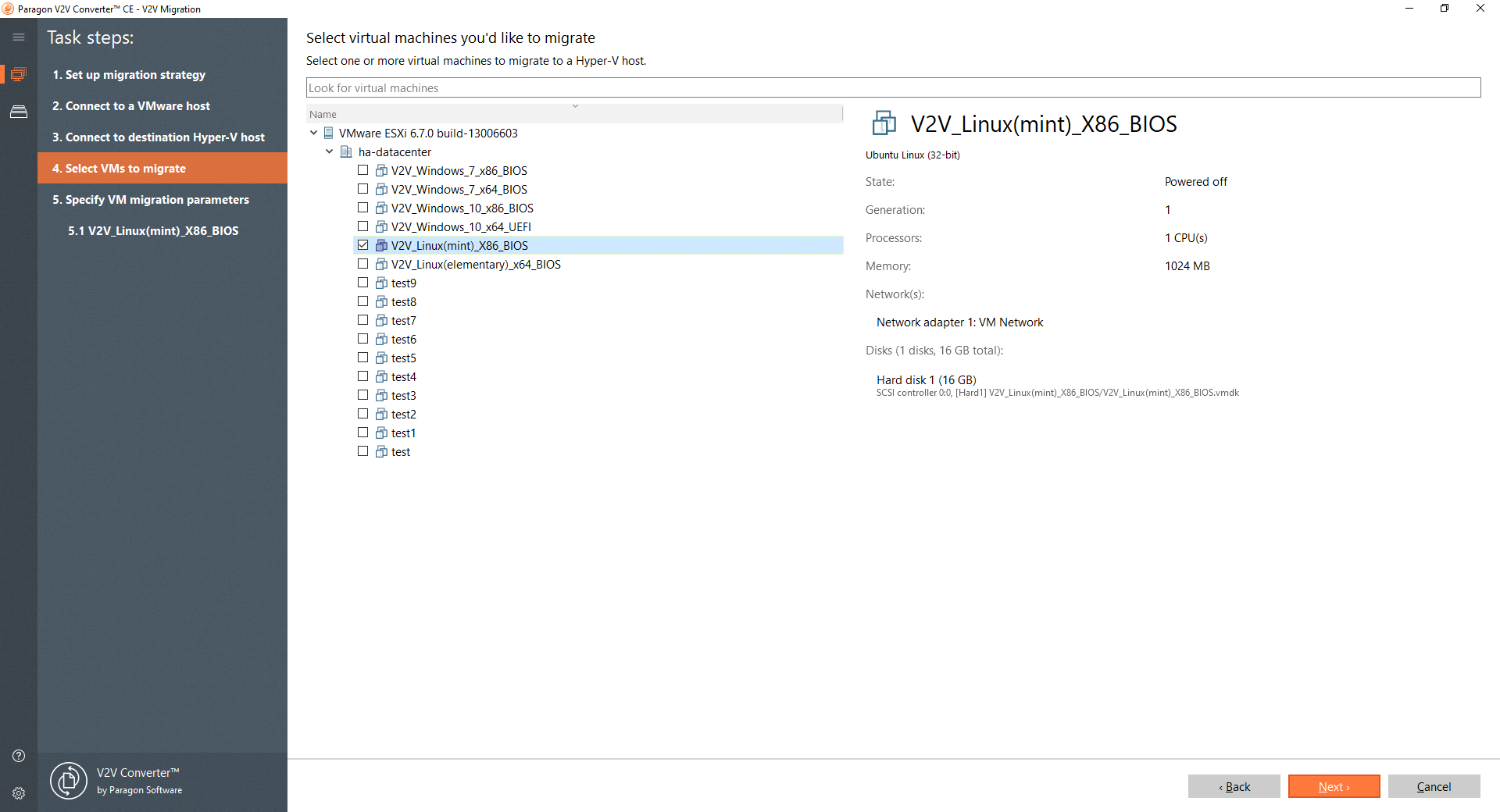The image size is (1500, 812).
Task: Check the V2V_Windows_7_x86_BIOS checkbox
Action: point(362,169)
